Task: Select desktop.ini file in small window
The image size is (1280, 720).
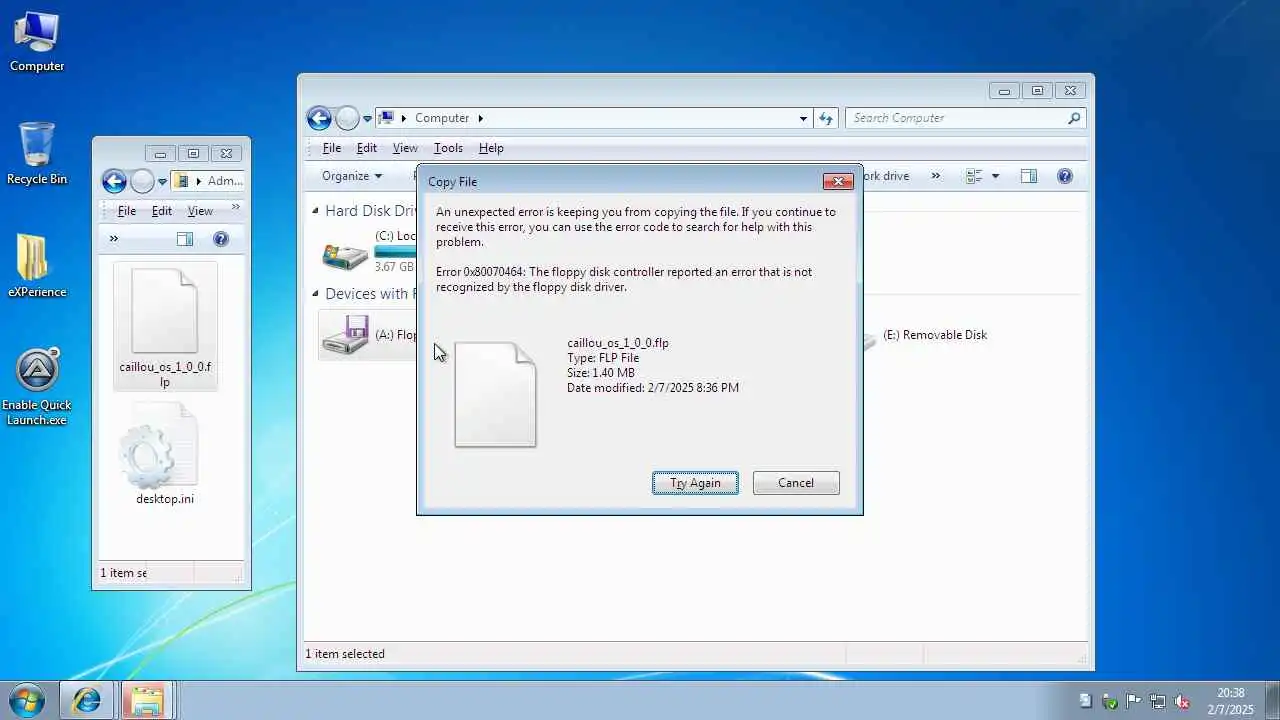Action: 165,455
